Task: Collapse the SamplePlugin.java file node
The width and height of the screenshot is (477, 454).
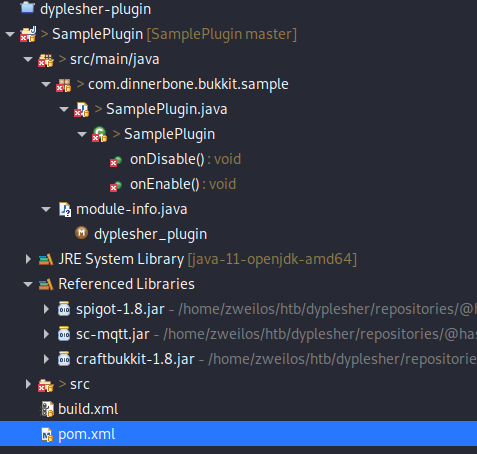Action: [x=64, y=109]
